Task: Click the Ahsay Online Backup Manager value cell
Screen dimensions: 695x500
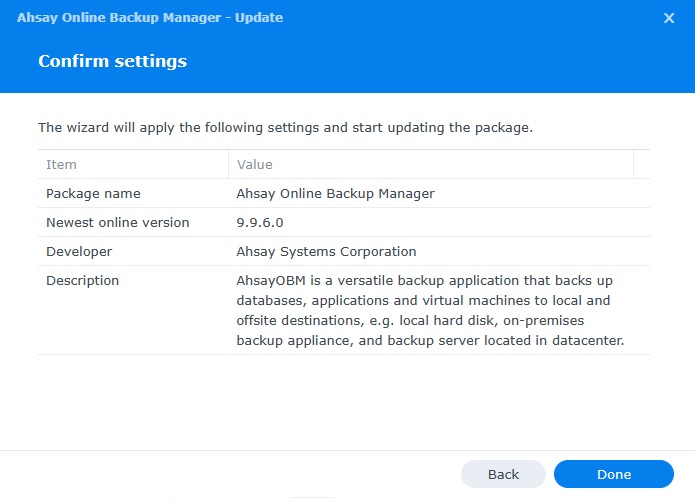Action: point(335,193)
